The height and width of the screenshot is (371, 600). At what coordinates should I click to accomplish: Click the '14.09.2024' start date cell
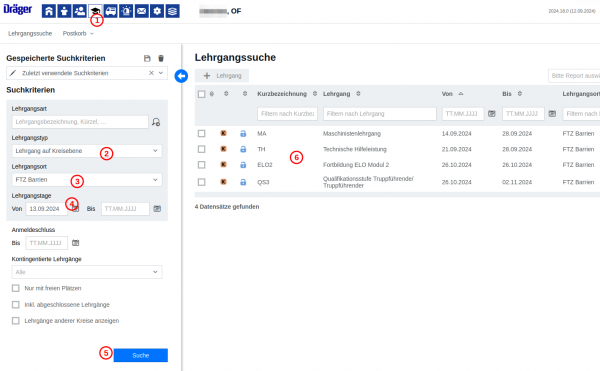pyautogui.click(x=457, y=133)
